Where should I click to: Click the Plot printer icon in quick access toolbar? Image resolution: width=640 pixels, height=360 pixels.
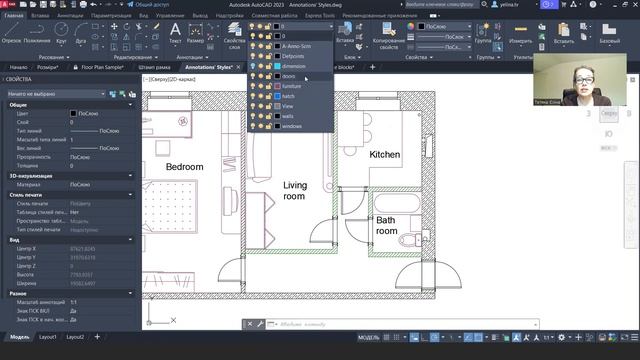[x=83, y=4]
